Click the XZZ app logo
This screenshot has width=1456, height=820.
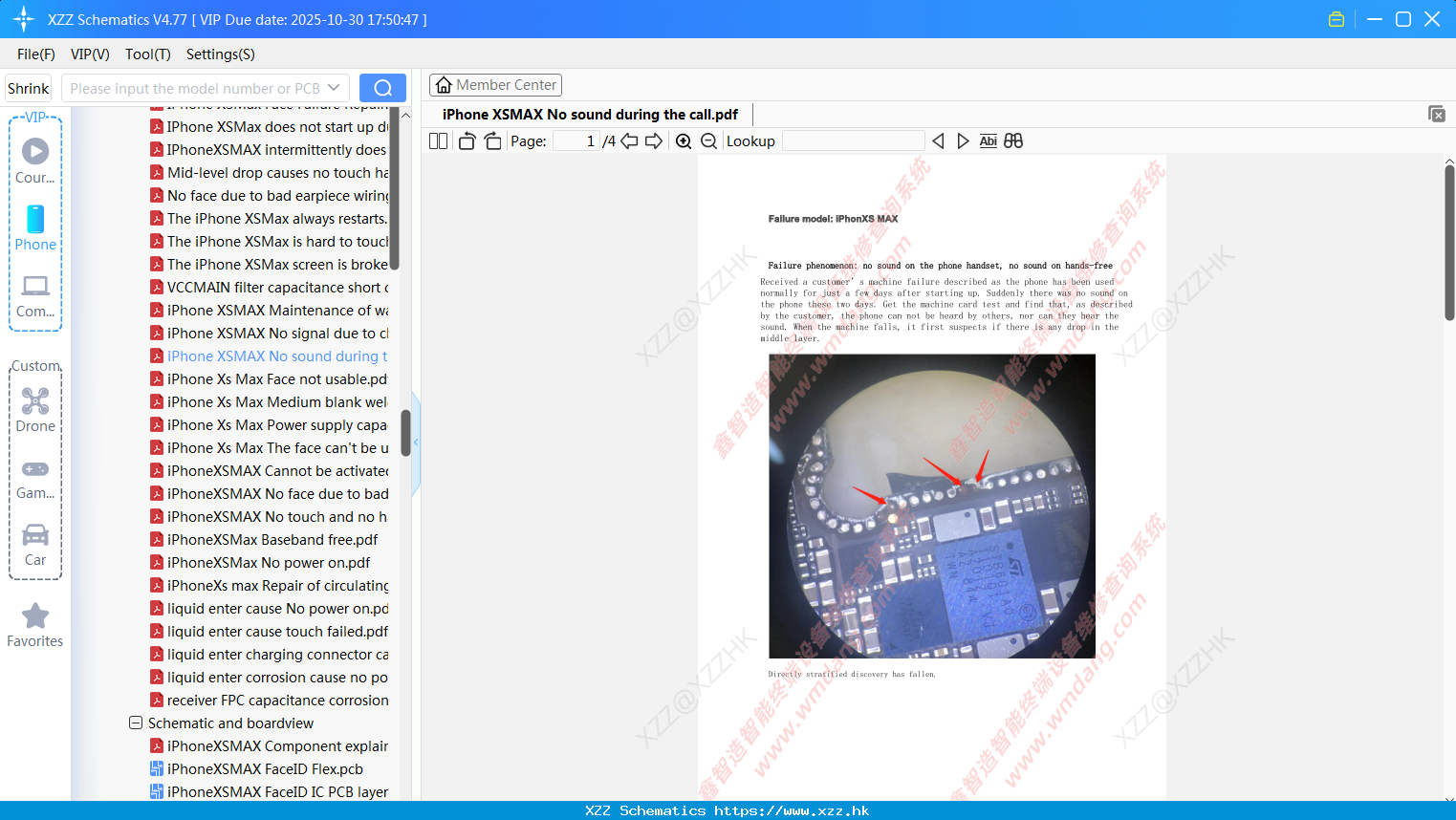point(24,19)
